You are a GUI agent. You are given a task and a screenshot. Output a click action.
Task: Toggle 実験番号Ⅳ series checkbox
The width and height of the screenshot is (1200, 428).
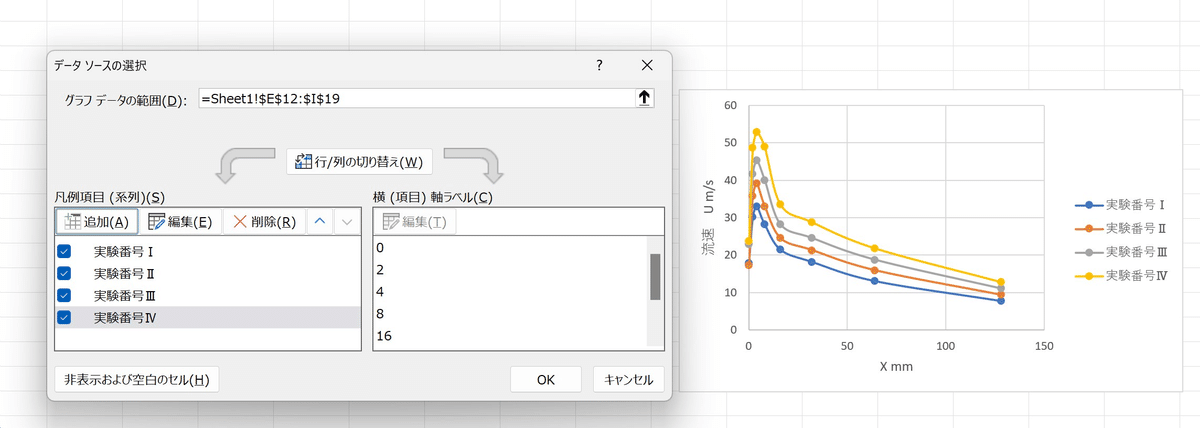pos(65,318)
